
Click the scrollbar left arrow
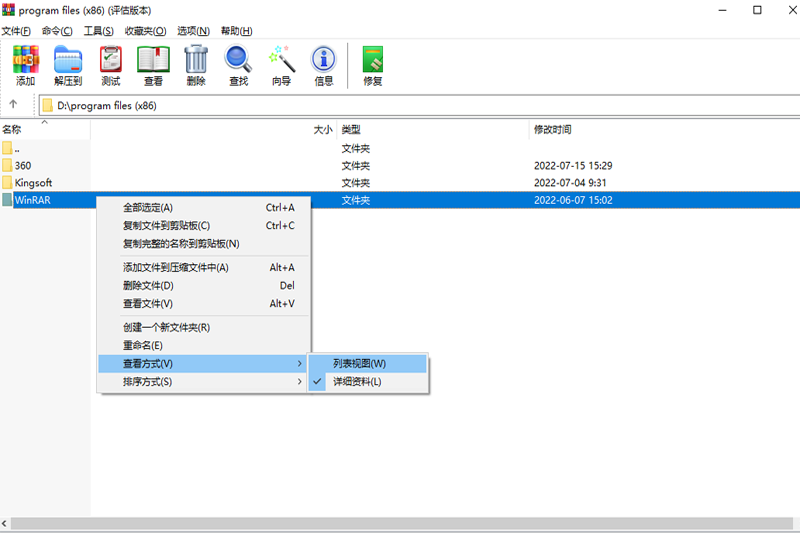click(5, 523)
